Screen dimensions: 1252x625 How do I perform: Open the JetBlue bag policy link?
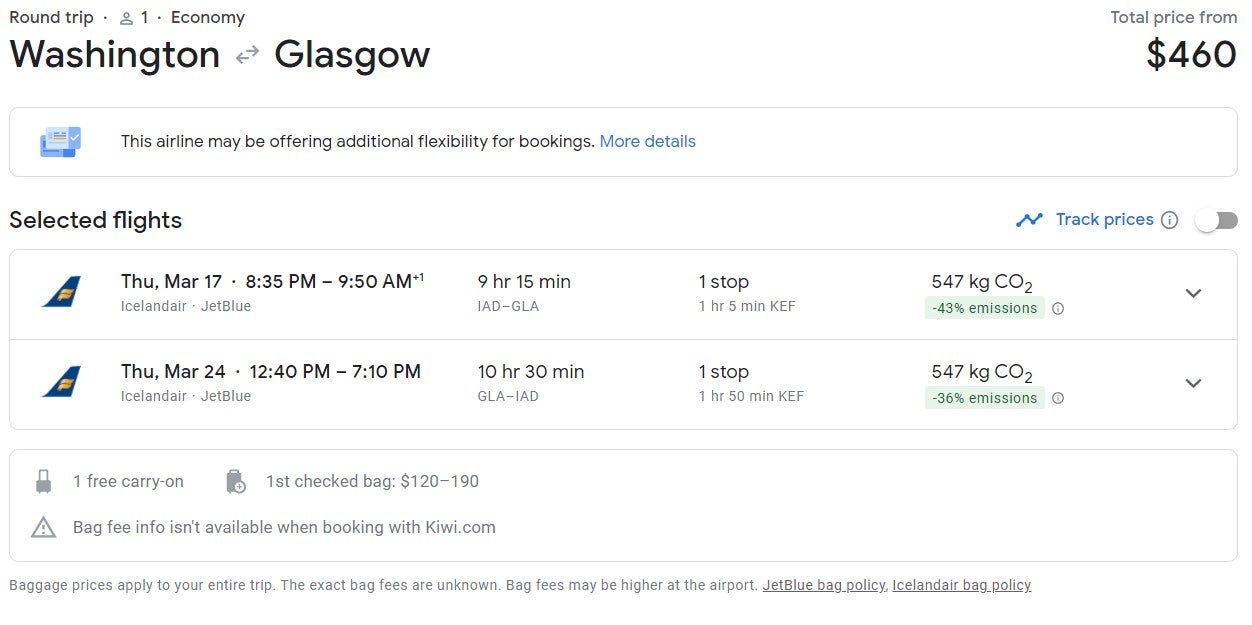[x=823, y=585]
